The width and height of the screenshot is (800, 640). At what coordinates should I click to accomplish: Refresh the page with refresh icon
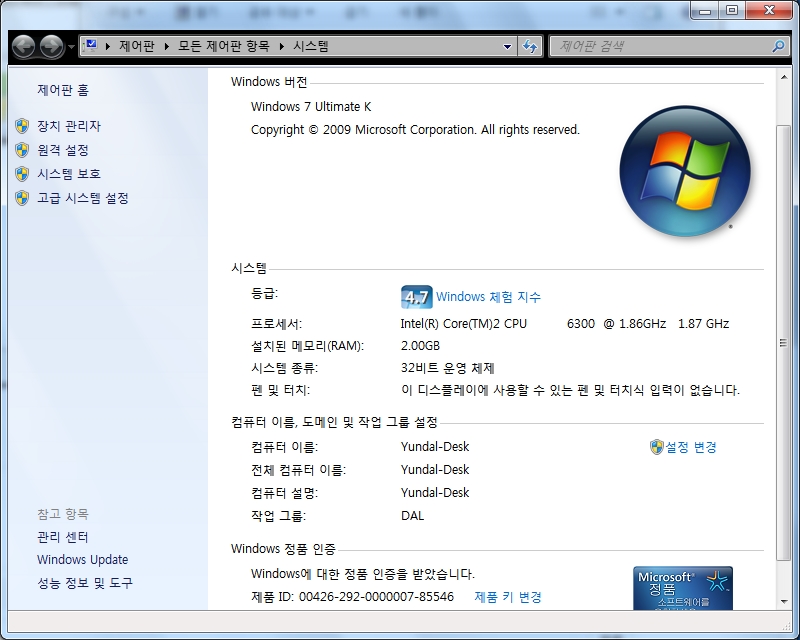(530, 47)
